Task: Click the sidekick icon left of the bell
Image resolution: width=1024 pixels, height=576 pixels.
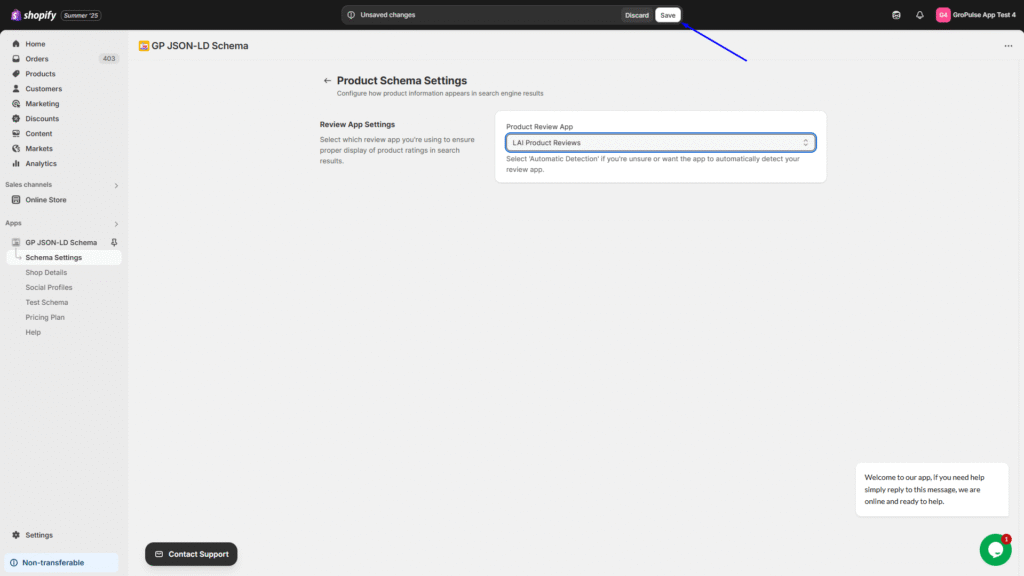Action: (x=896, y=15)
